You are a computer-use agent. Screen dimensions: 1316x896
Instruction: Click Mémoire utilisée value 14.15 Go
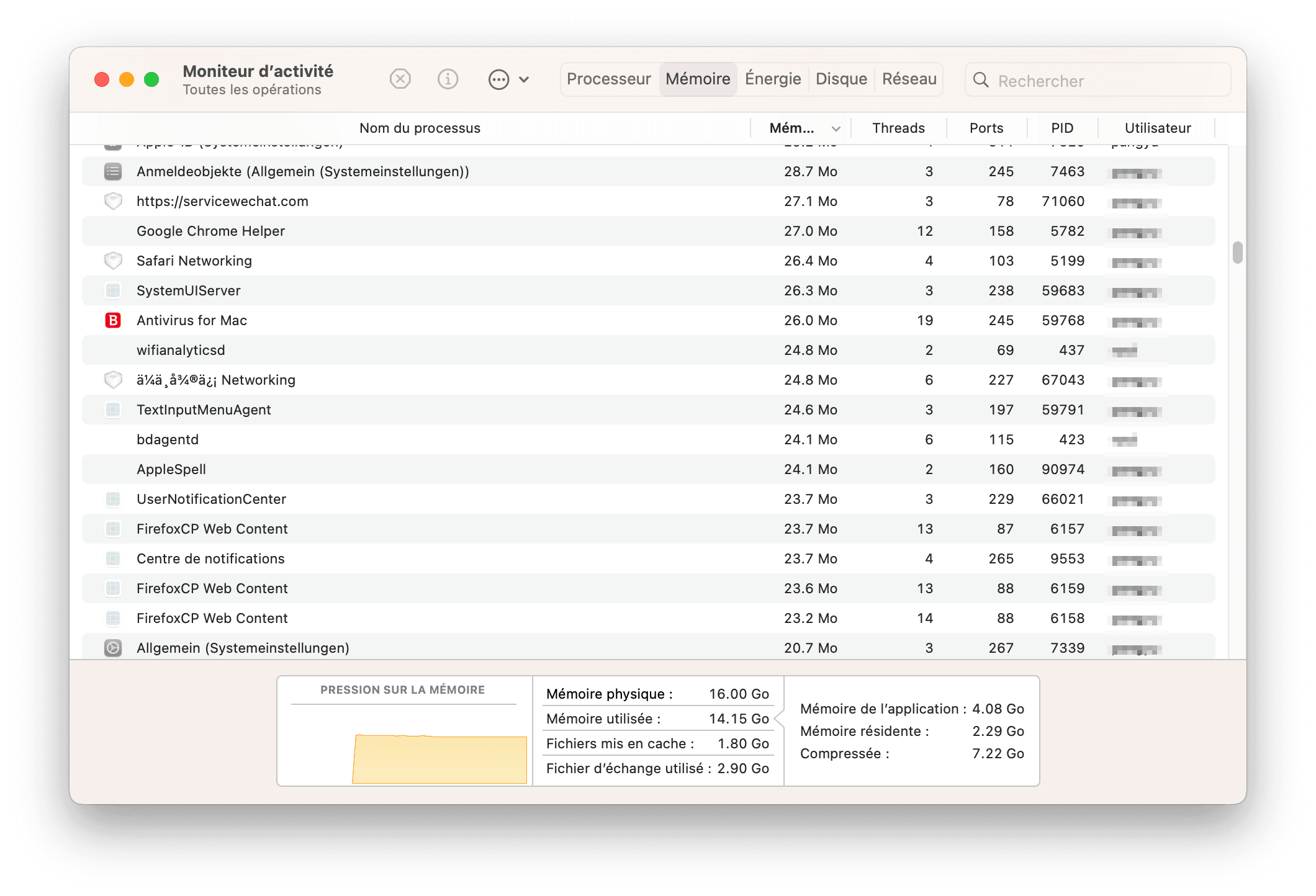click(739, 719)
